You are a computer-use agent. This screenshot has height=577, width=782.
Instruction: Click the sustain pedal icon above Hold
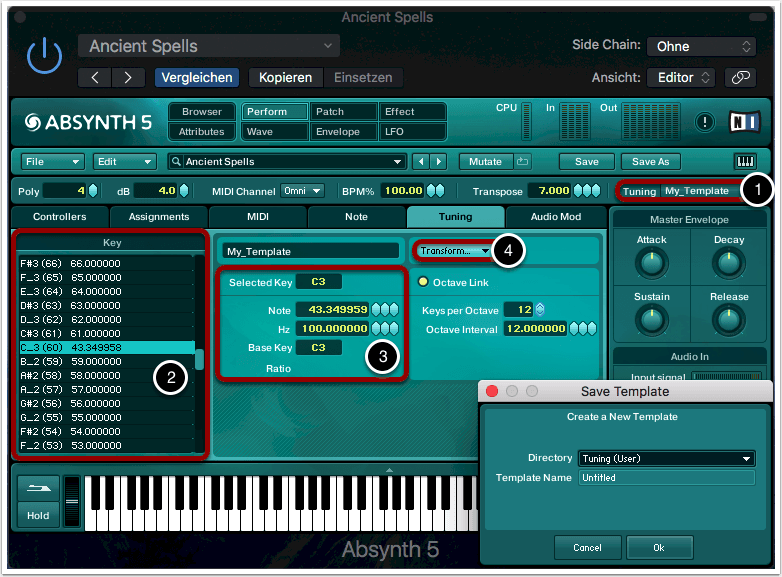pyautogui.click(x=37, y=490)
